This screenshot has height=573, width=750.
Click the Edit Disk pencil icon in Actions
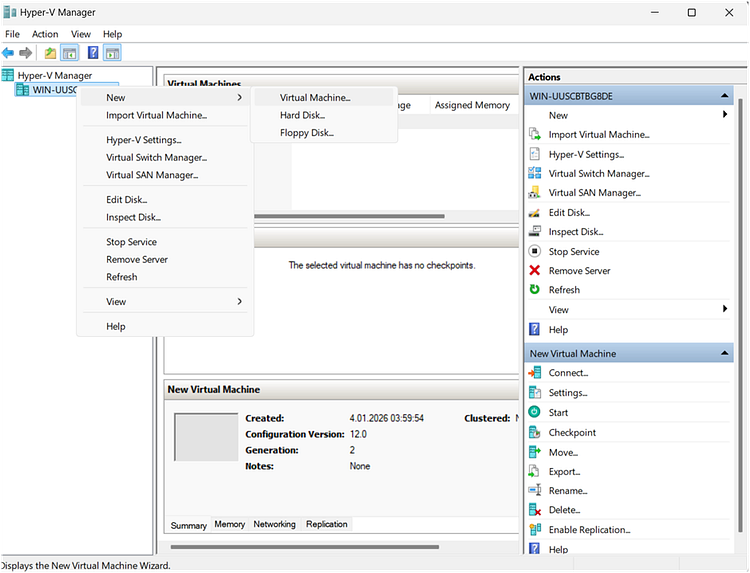(x=534, y=212)
